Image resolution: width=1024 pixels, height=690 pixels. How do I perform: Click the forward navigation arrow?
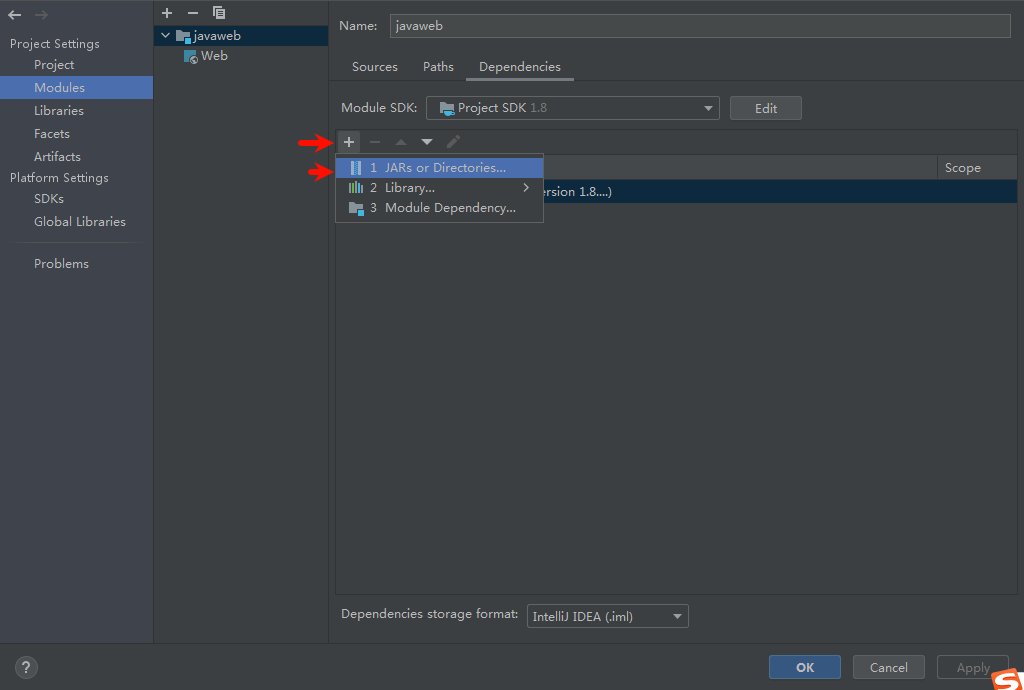click(x=41, y=14)
